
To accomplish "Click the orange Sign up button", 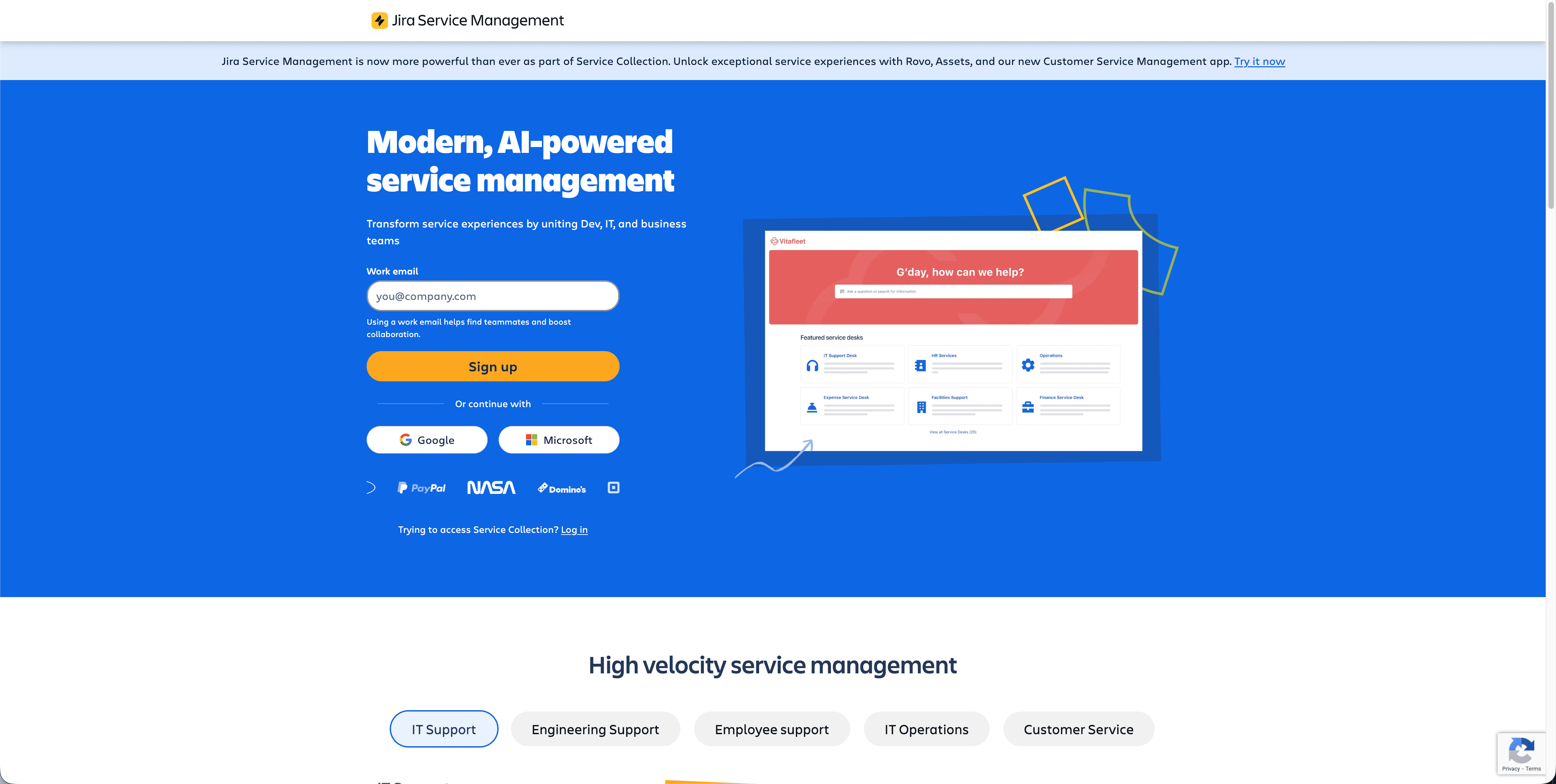I will pyautogui.click(x=493, y=367).
